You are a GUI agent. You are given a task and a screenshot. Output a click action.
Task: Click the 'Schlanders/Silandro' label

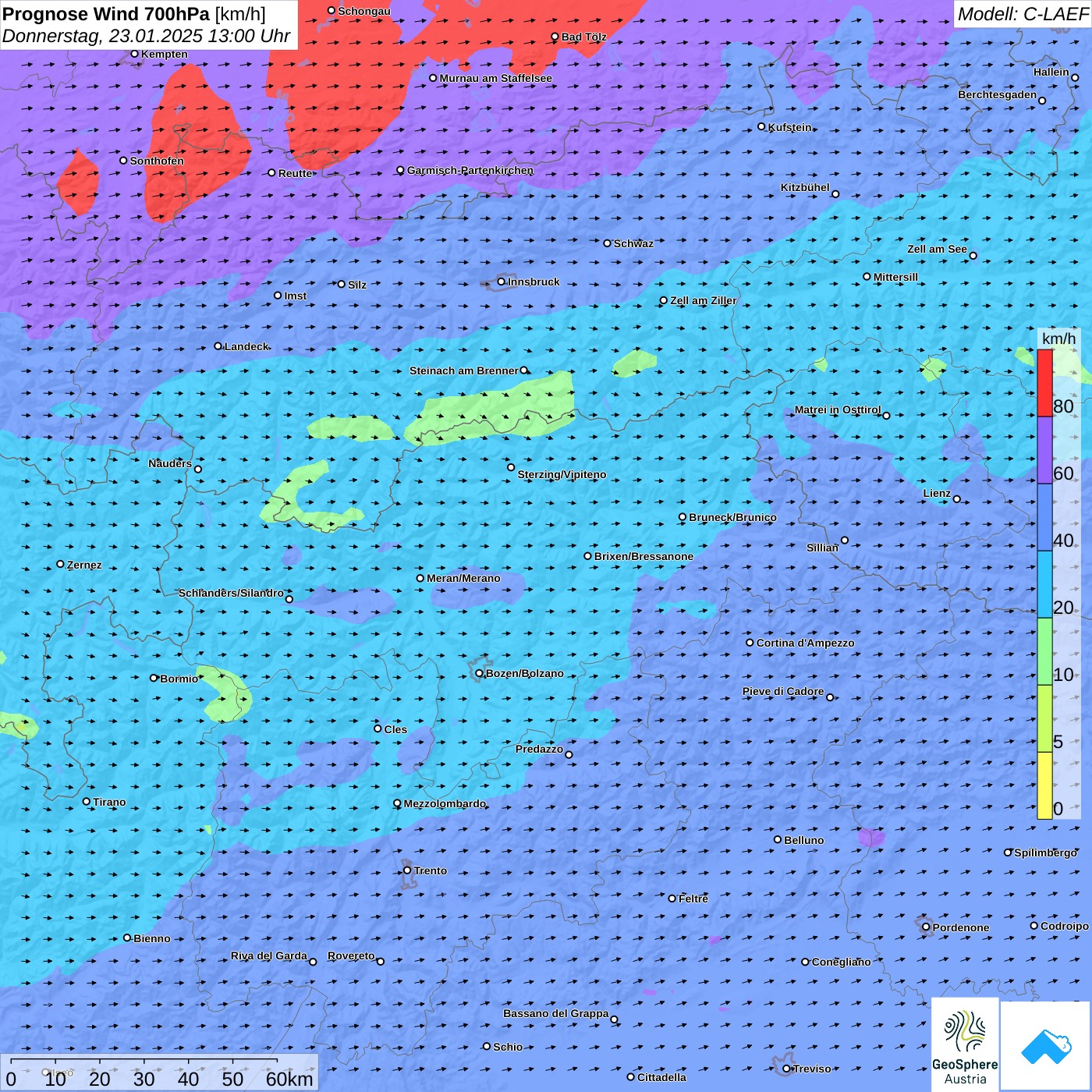click(x=231, y=593)
